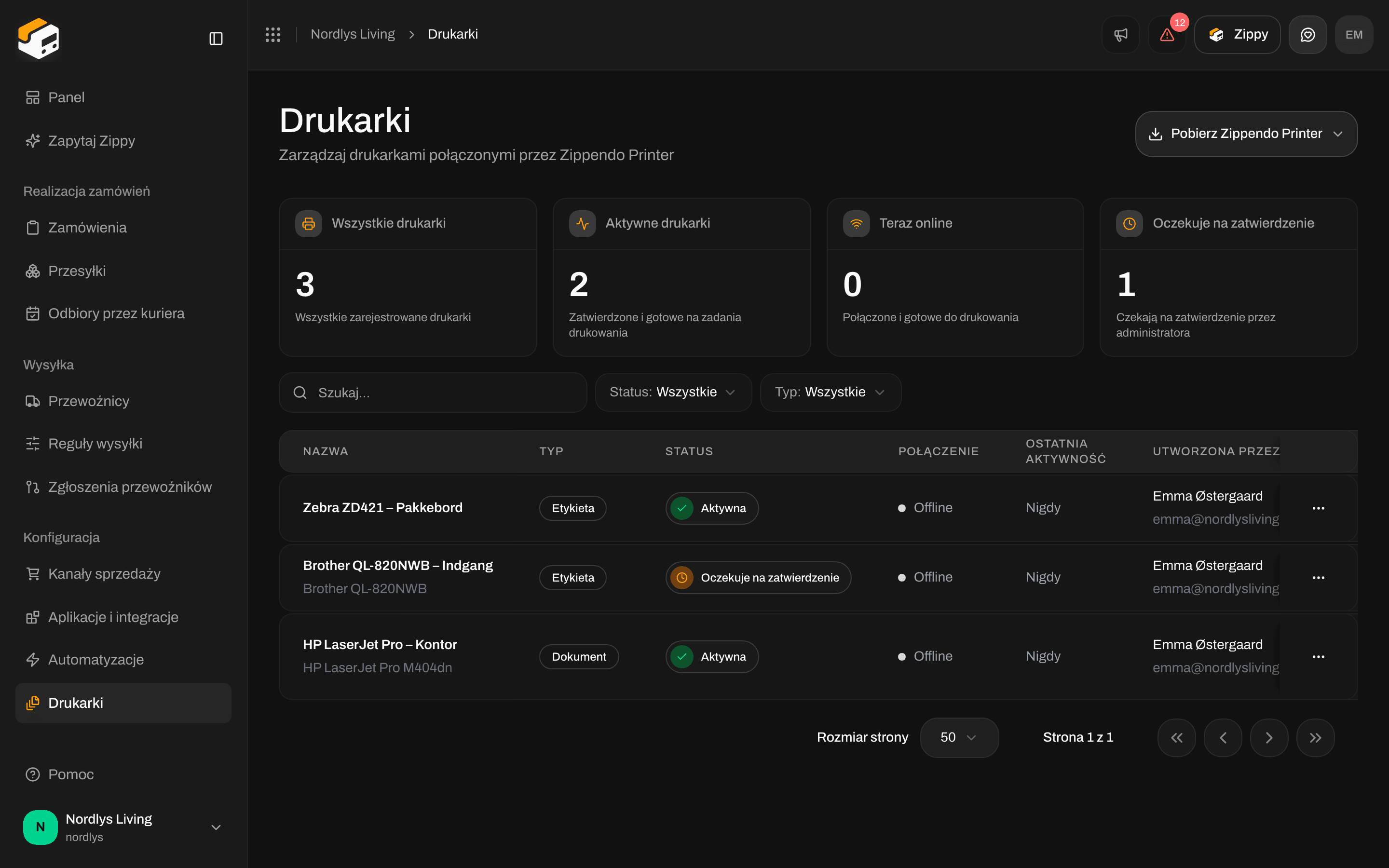Select Drukarki in the sidebar
This screenshot has width=1389, height=868.
(123, 703)
